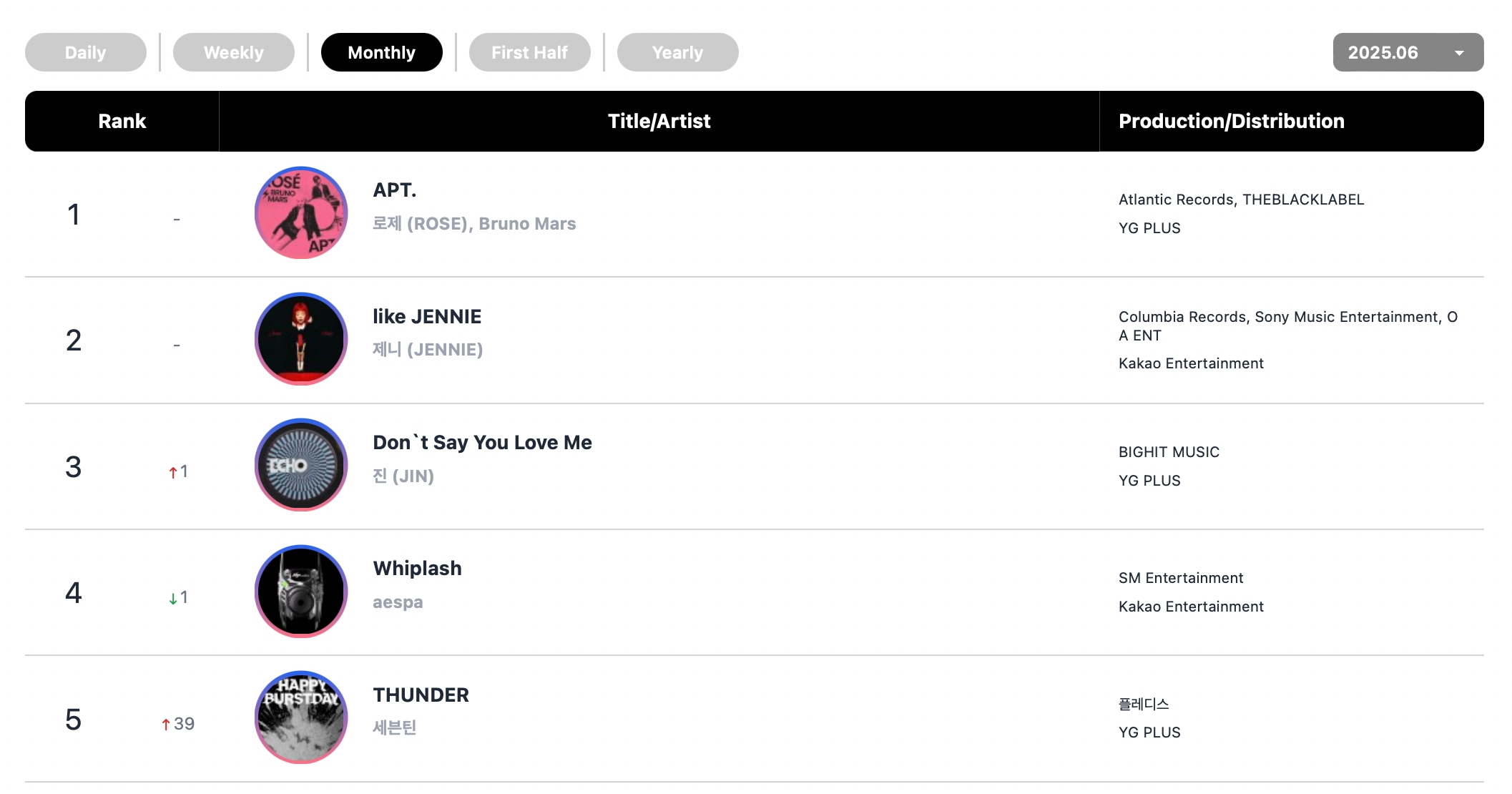The width and height of the screenshot is (1512, 794).
Task: Open the Whiplash album cover image
Action: click(301, 592)
